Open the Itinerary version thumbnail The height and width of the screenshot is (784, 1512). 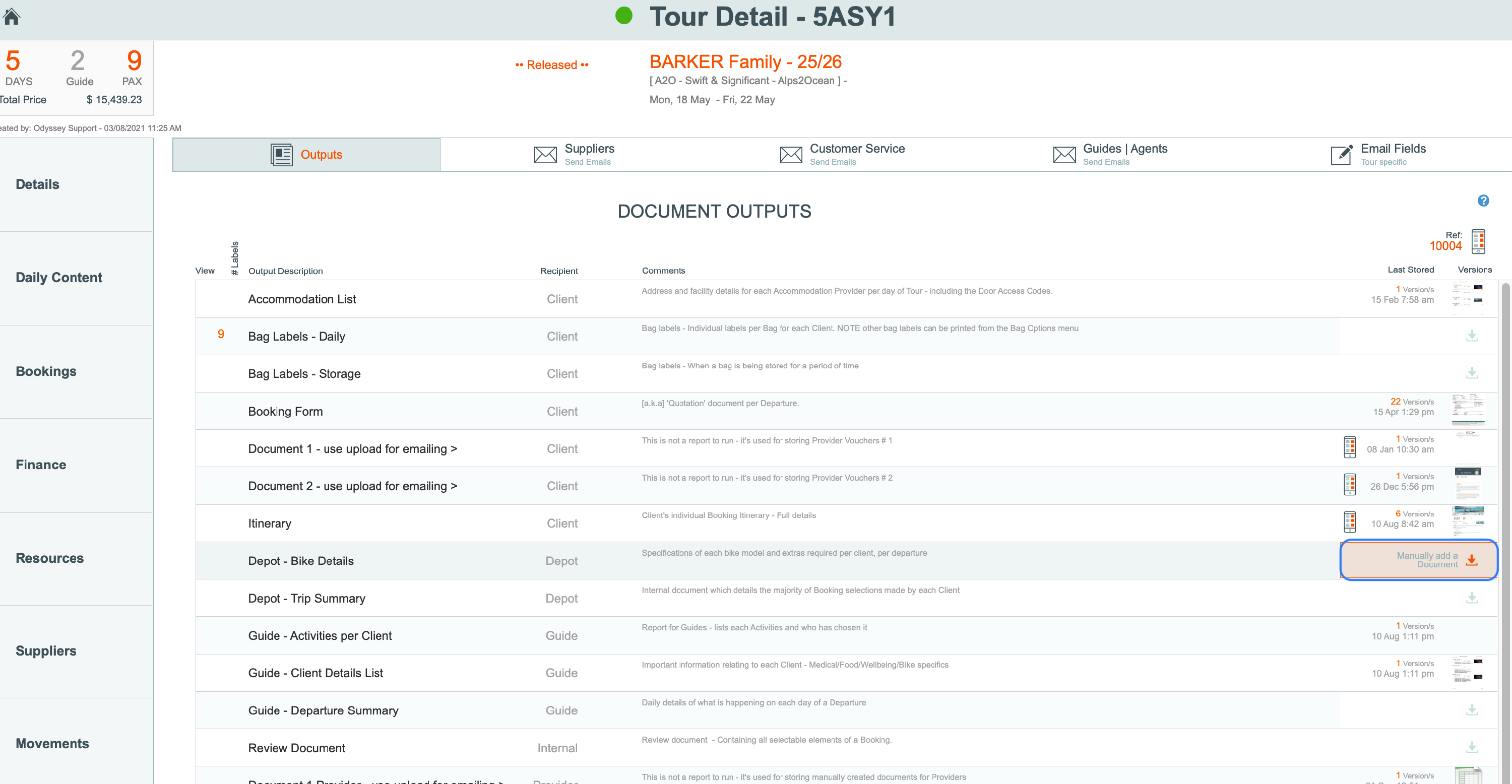(1468, 521)
